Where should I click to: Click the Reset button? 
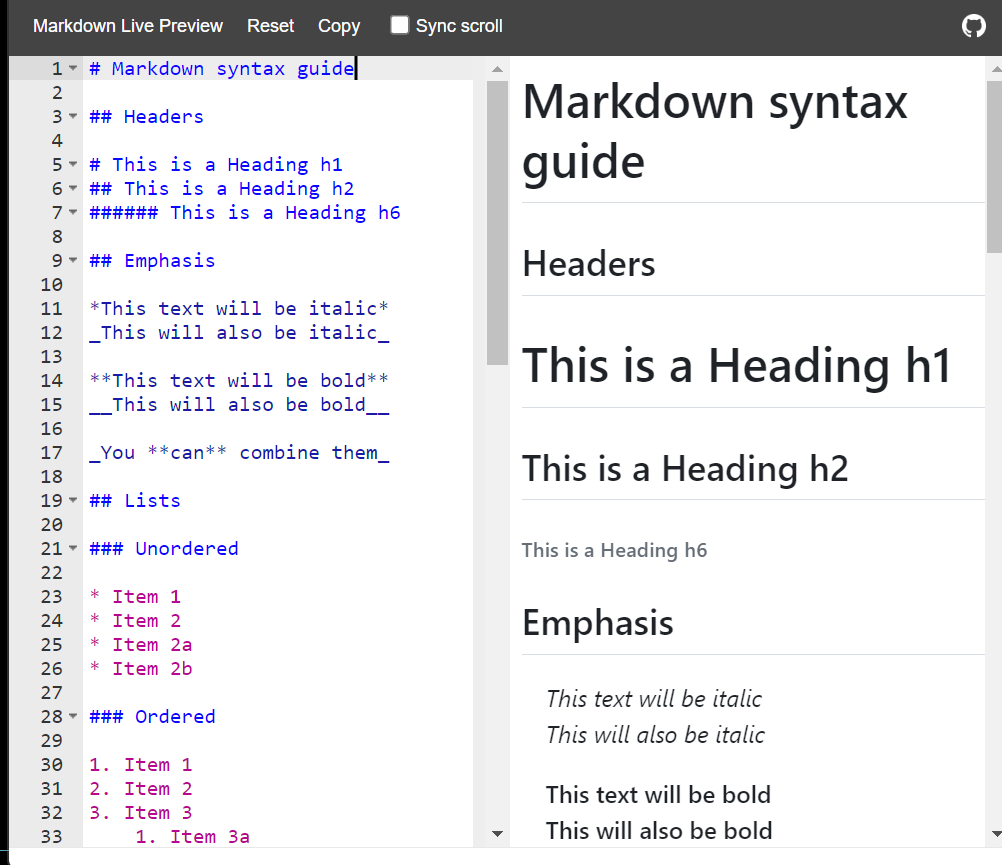coord(270,26)
